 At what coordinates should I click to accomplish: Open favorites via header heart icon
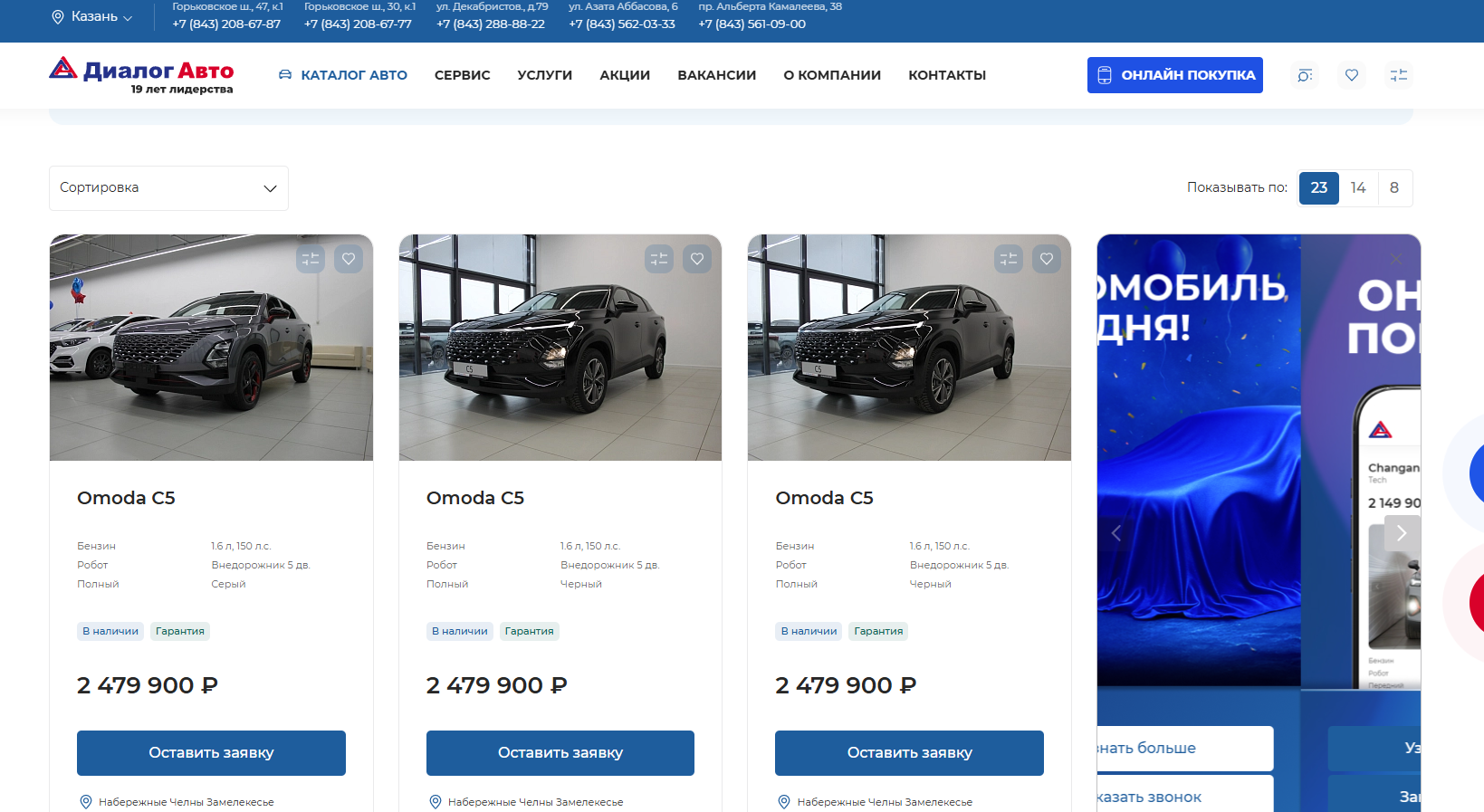(x=1352, y=75)
